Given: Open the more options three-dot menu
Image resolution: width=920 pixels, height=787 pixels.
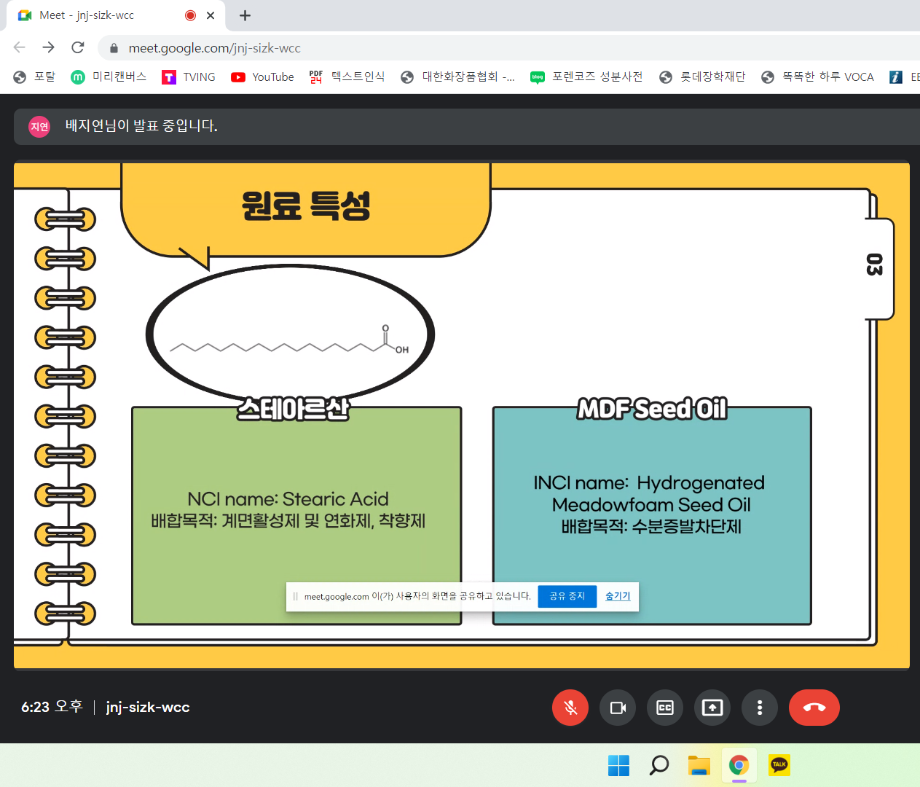Looking at the screenshot, I should click(x=760, y=707).
